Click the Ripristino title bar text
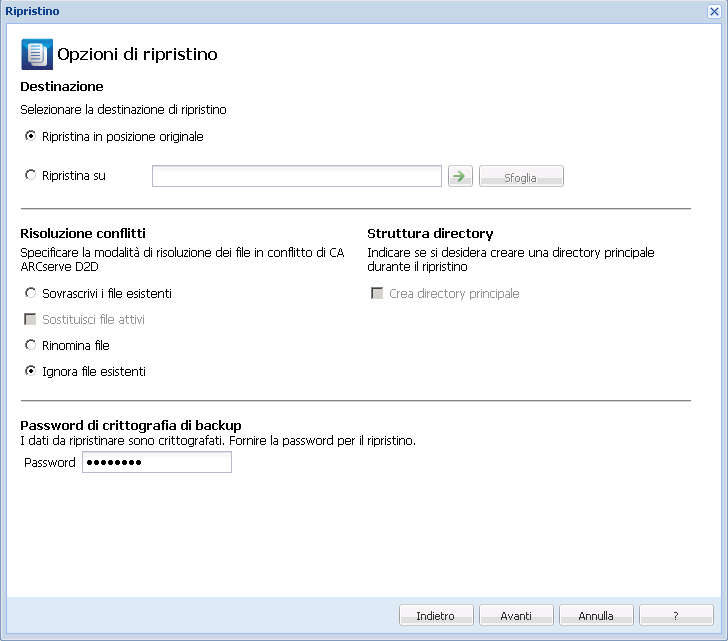The width and height of the screenshot is (728, 641). 32,11
